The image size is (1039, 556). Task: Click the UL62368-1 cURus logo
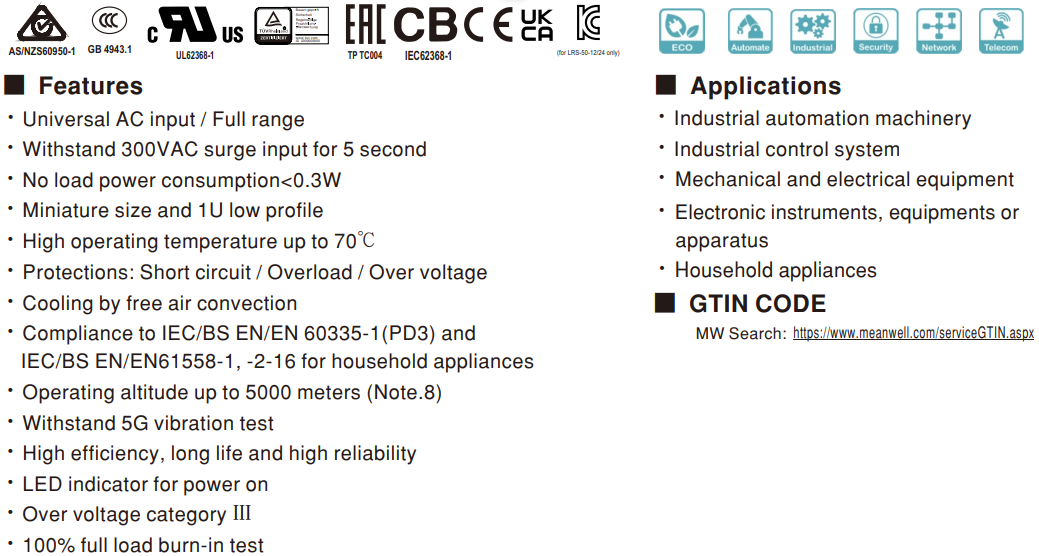point(195,33)
